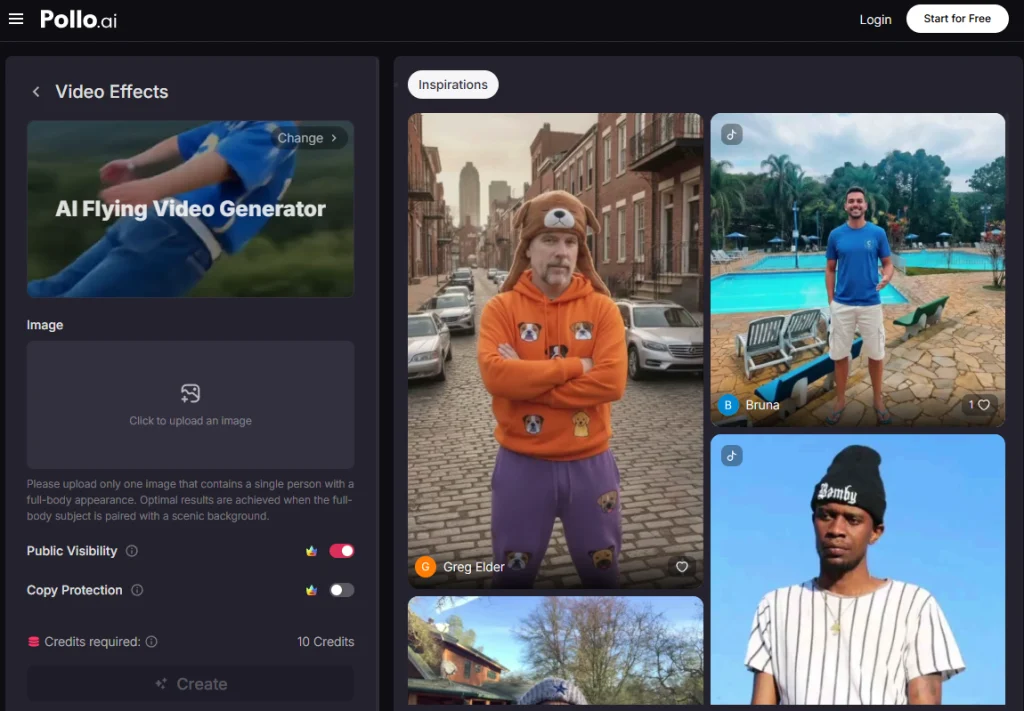Click Change to switch video effect
Viewport: 1024px width, 711px height.
(x=308, y=138)
